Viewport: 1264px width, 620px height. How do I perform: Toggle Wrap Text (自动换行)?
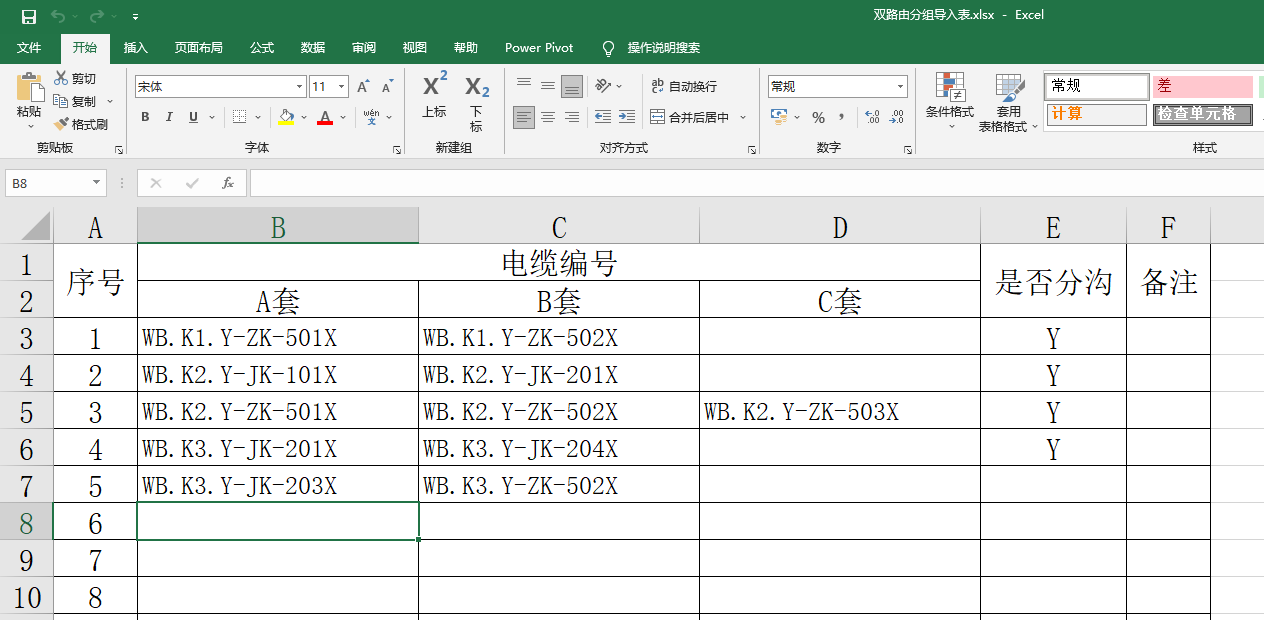point(684,87)
